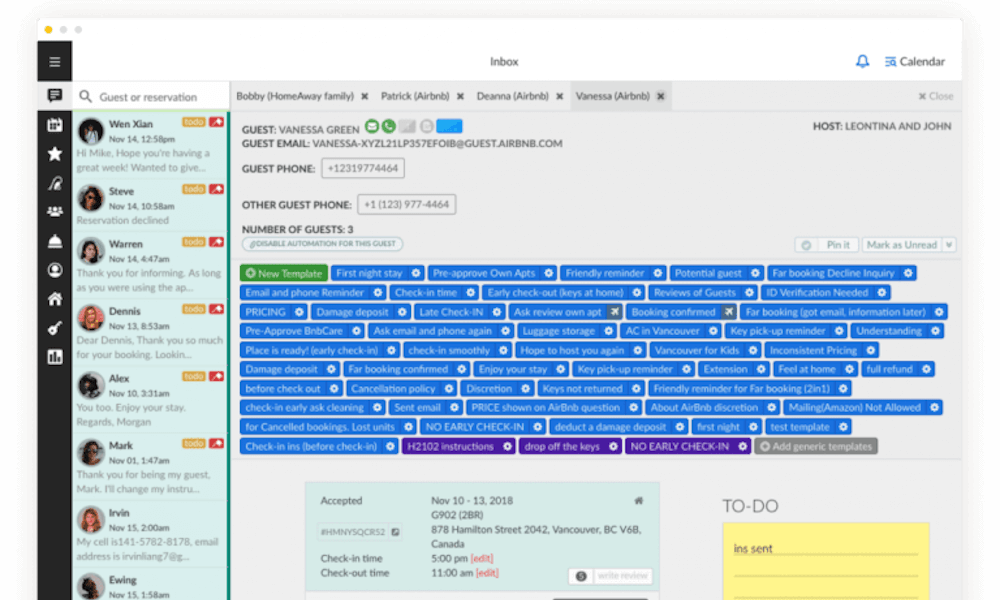
Task: Open the concierge bell sidebar icon
Action: [55, 241]
